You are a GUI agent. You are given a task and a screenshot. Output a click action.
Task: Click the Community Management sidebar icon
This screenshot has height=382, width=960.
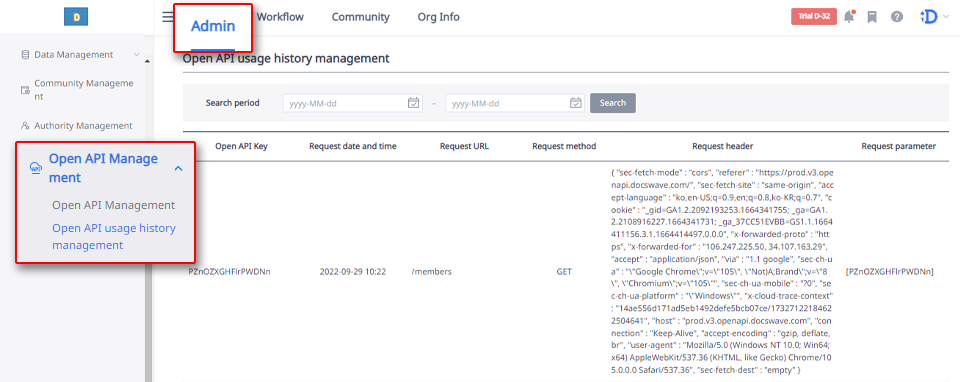click(x=25, y=90)
